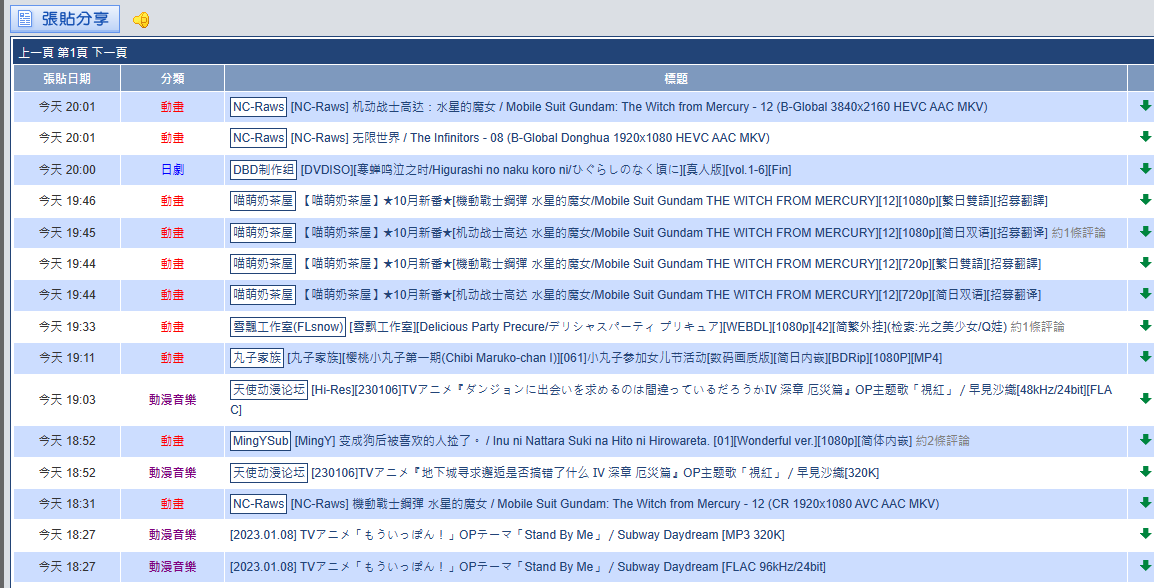This screenshot has width=1154, height=588.
Task: Open NC-Raws tag in the CR 1920x1080 row
Action: pyautogui.click(x=258, y=503)
